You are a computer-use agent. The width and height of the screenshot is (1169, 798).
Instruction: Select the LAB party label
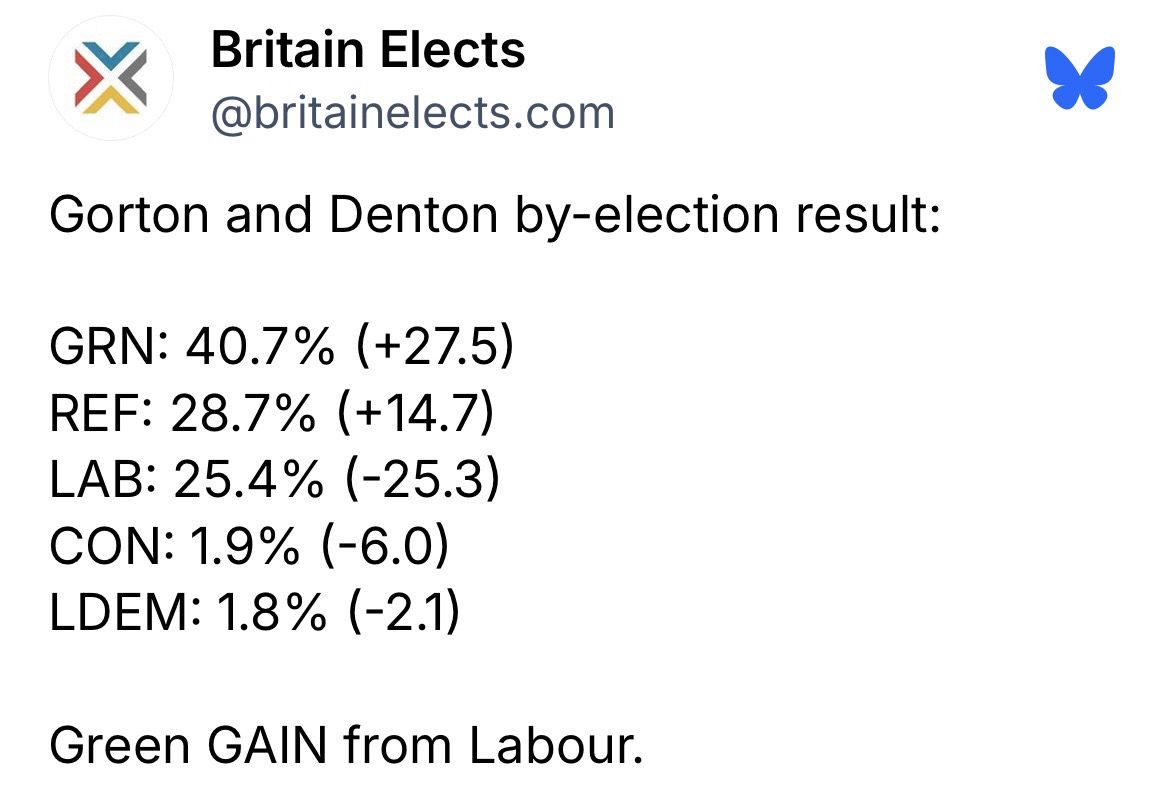click(x=95, y=481)
